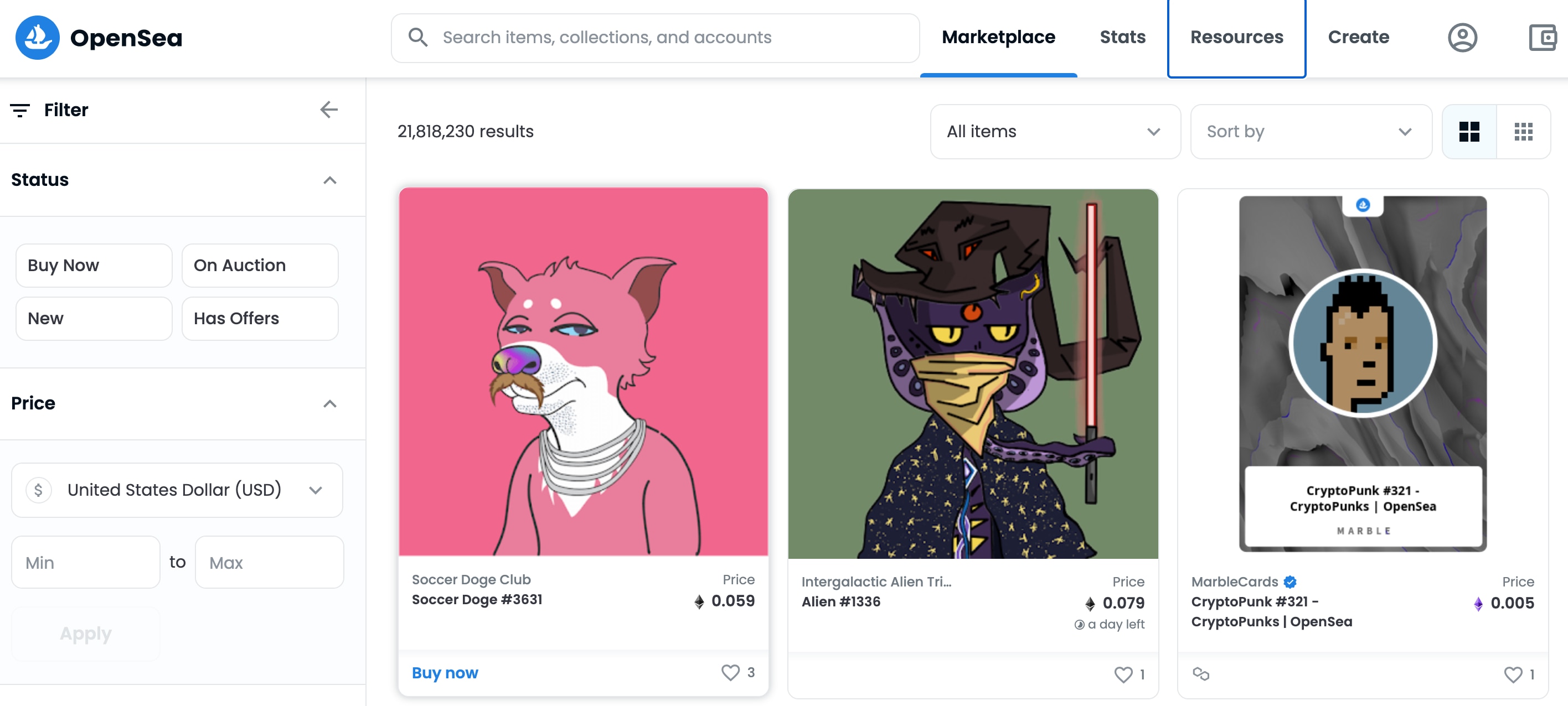Go to the Stats menu
The height and width of the screenshot is (706, 1568).
click(x=1122, y=38)
